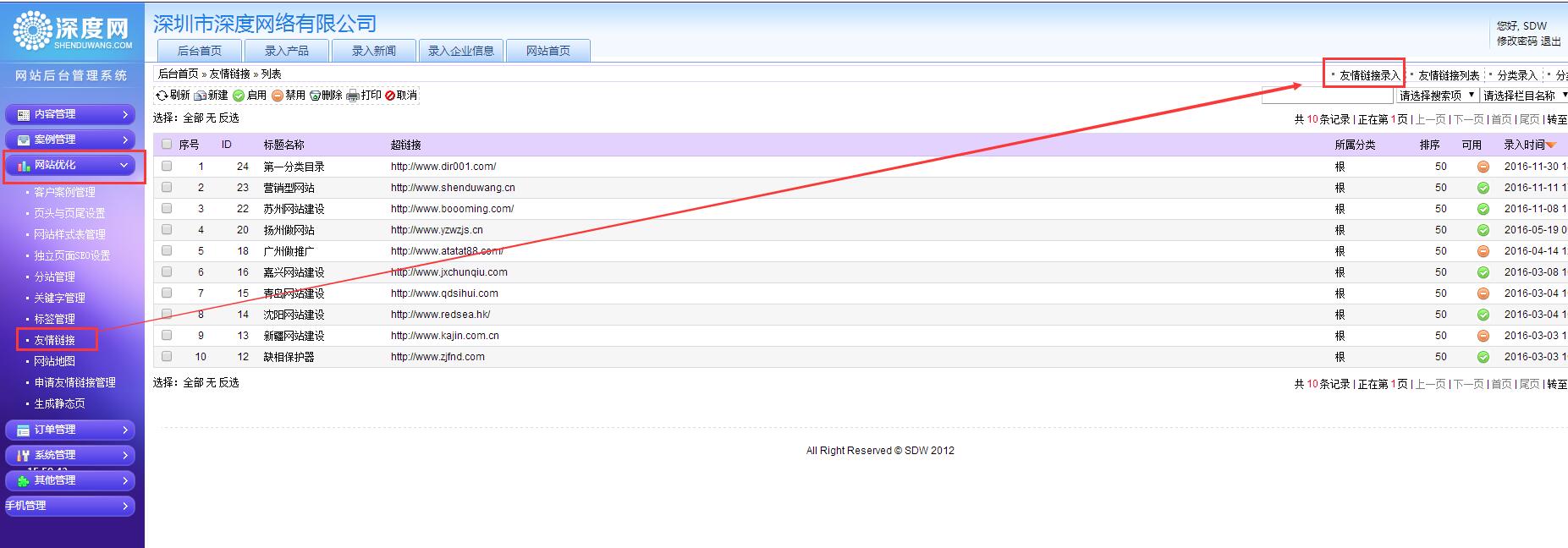Toggle the select-all checkbox in table header
The width and height of the screenshot is (1568, 548).
pyautogui.click(x=167, y=145)
